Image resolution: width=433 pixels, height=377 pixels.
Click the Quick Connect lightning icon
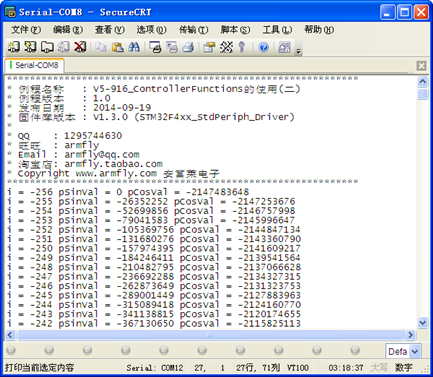point(30,47)
